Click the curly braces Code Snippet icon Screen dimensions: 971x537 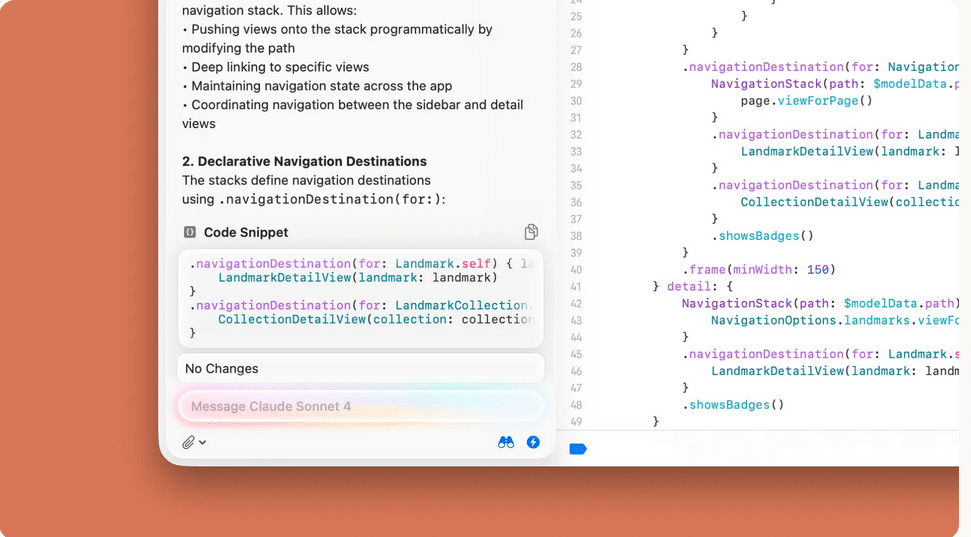(190, 232)
